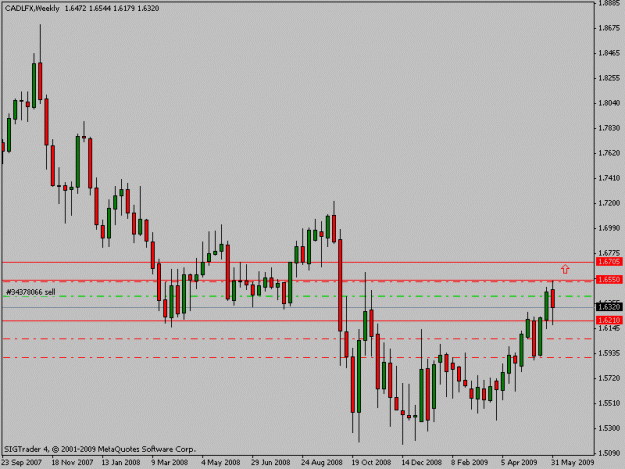Select the red 1.6550 price level tag
The image size is (625, 469).
click(609, 279)
